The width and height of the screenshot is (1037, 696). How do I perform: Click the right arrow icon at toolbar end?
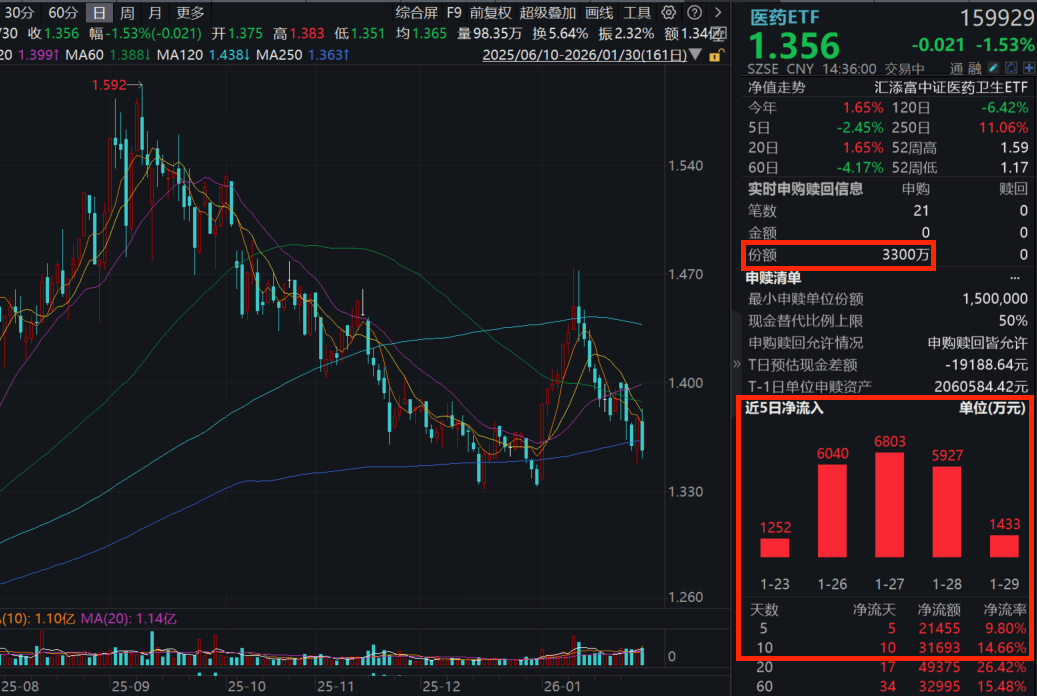tap(719, 12)
